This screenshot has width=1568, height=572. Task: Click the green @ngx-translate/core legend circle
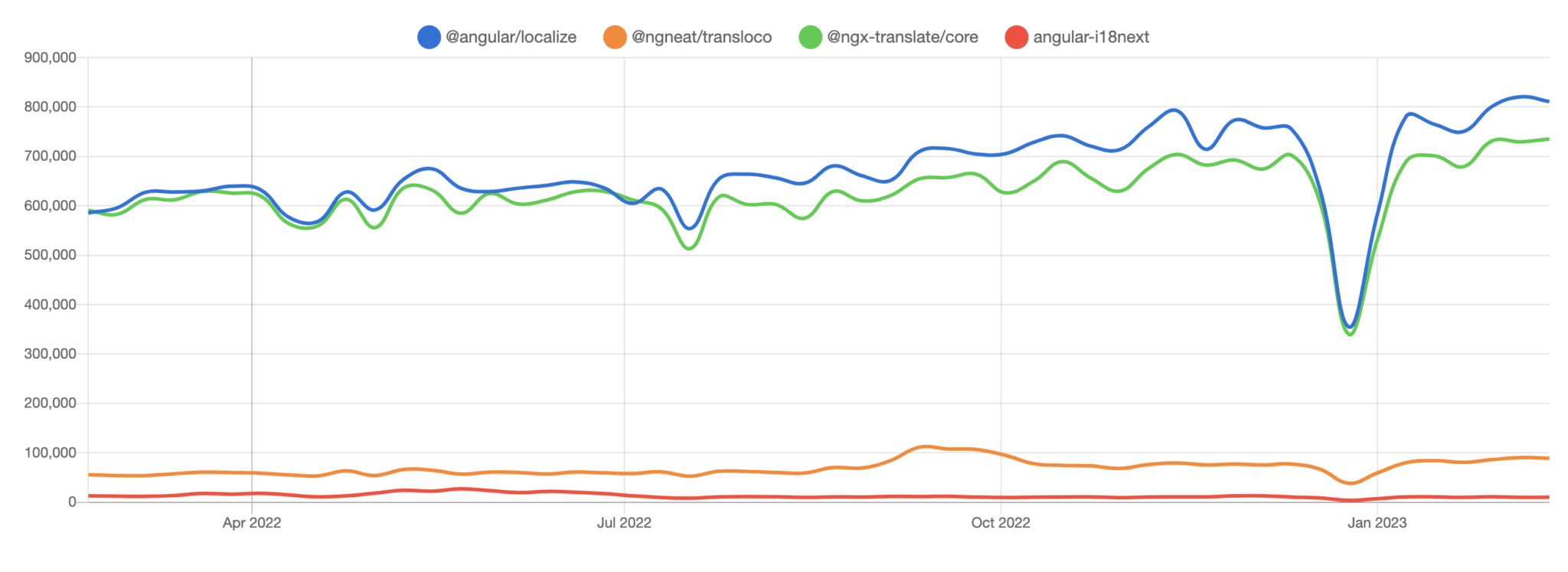coord(810,37)
